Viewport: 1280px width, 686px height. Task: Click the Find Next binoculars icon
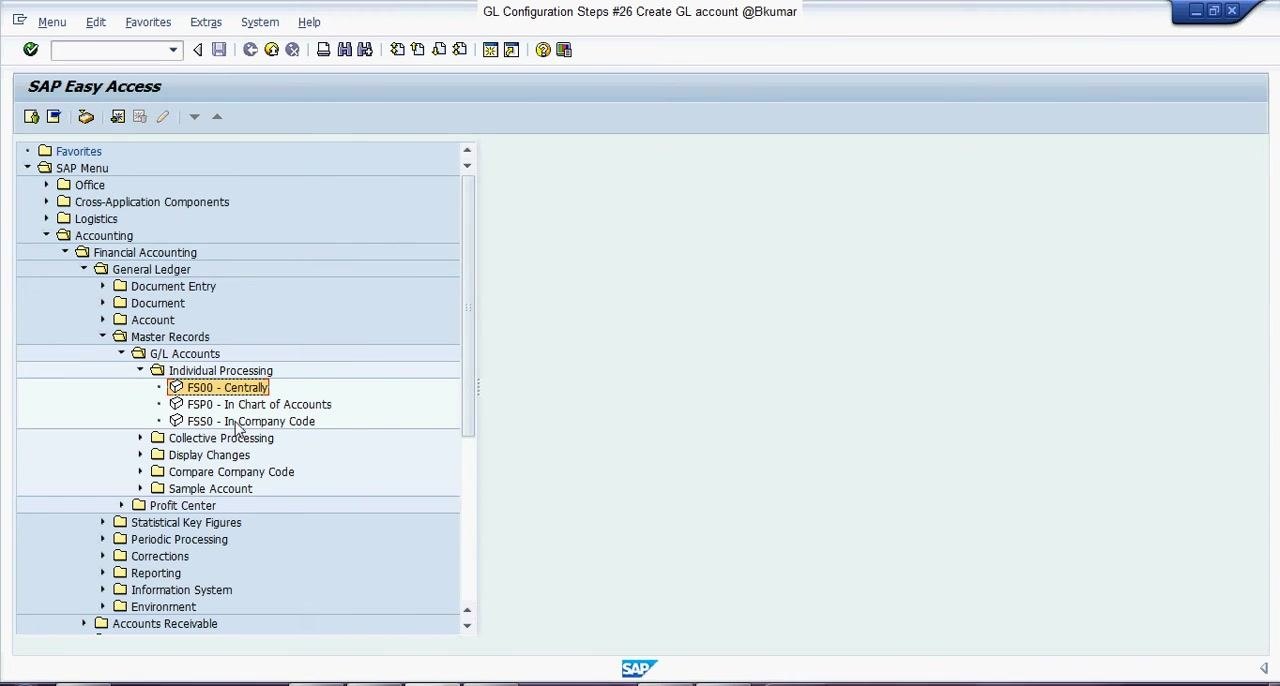[x=365, y=50]
